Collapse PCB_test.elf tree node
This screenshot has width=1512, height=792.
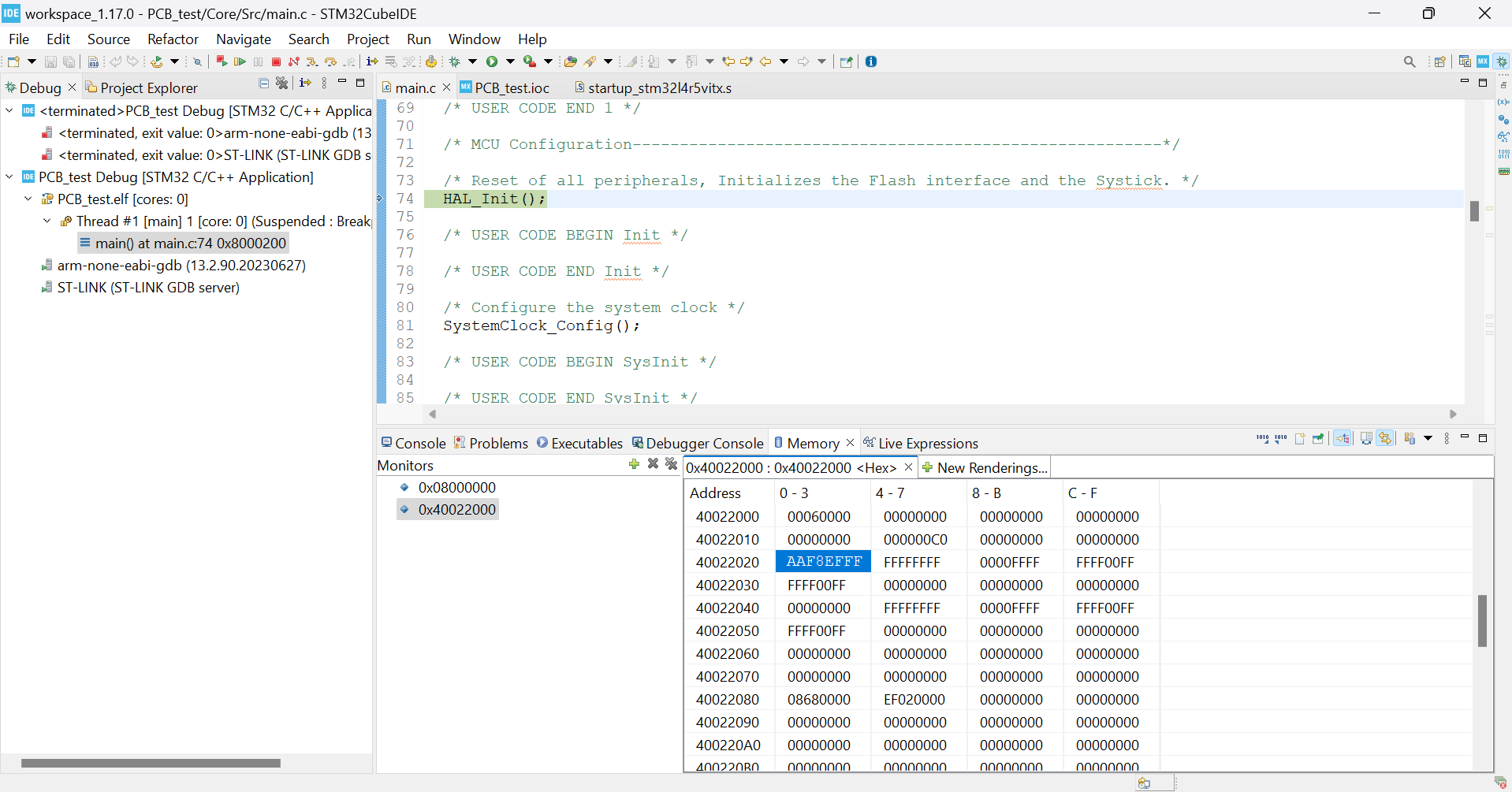(x=28, y=199)
